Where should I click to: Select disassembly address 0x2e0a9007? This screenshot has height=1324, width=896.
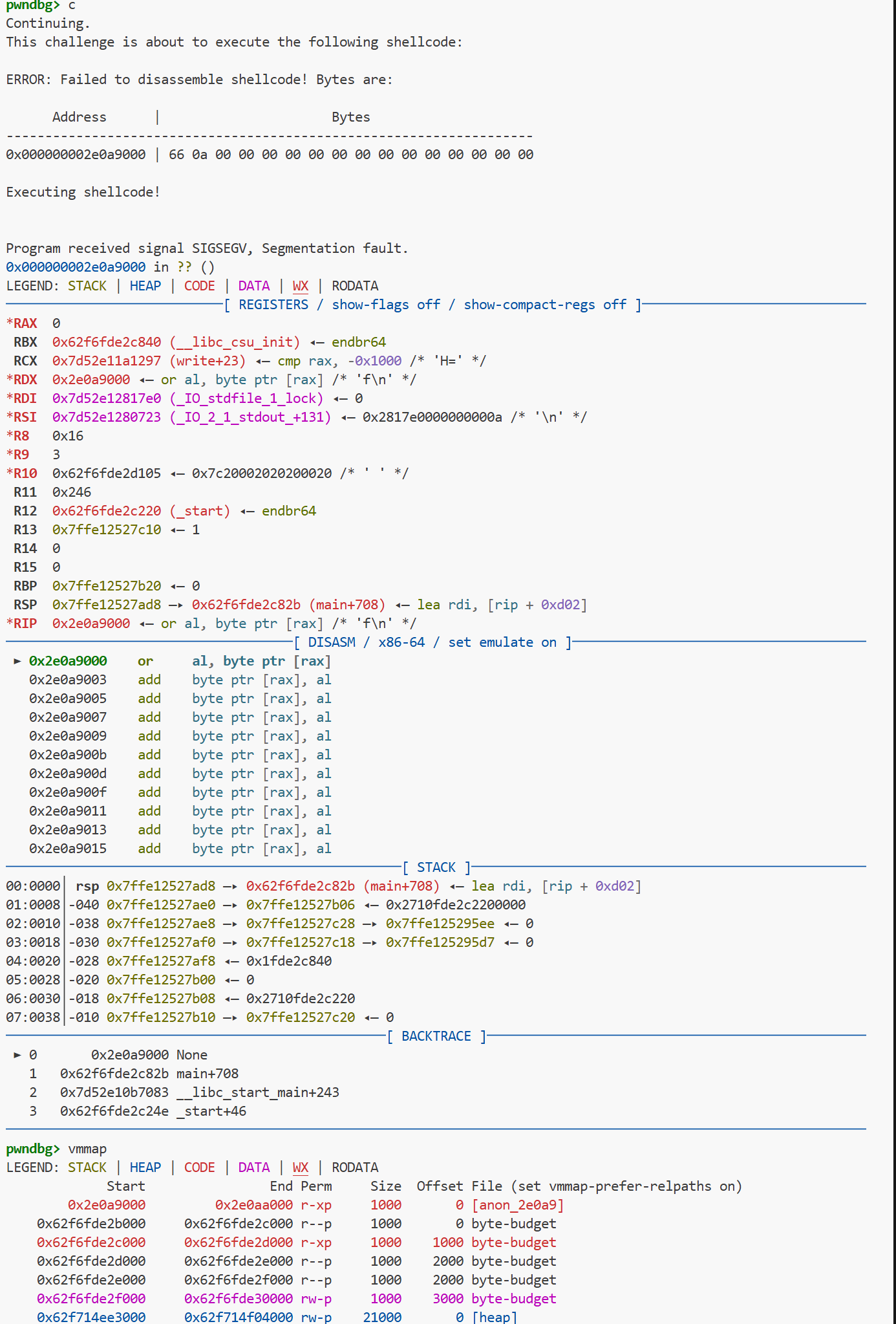pos(68,717)
